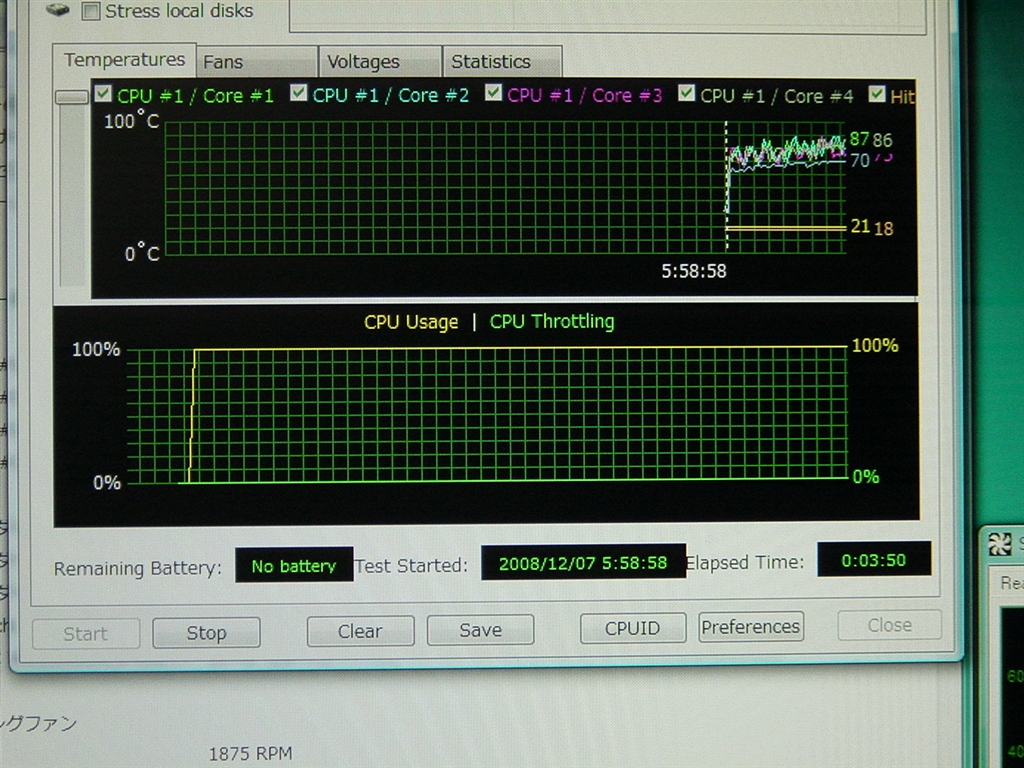
Task: Switch to the Temperatures tab
Action: click(124, 60)
